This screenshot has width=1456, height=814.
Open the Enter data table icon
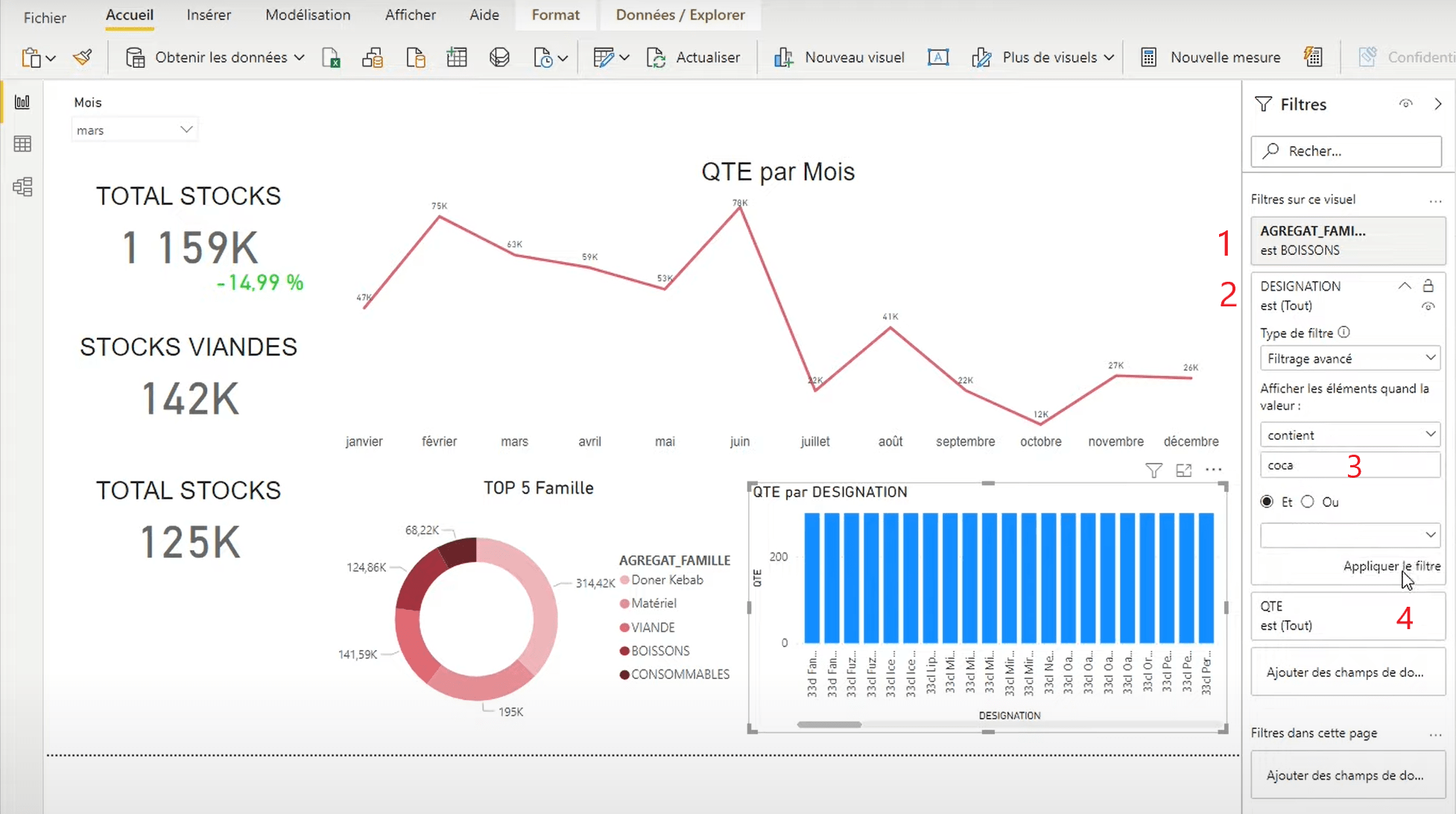click(457, 57)
